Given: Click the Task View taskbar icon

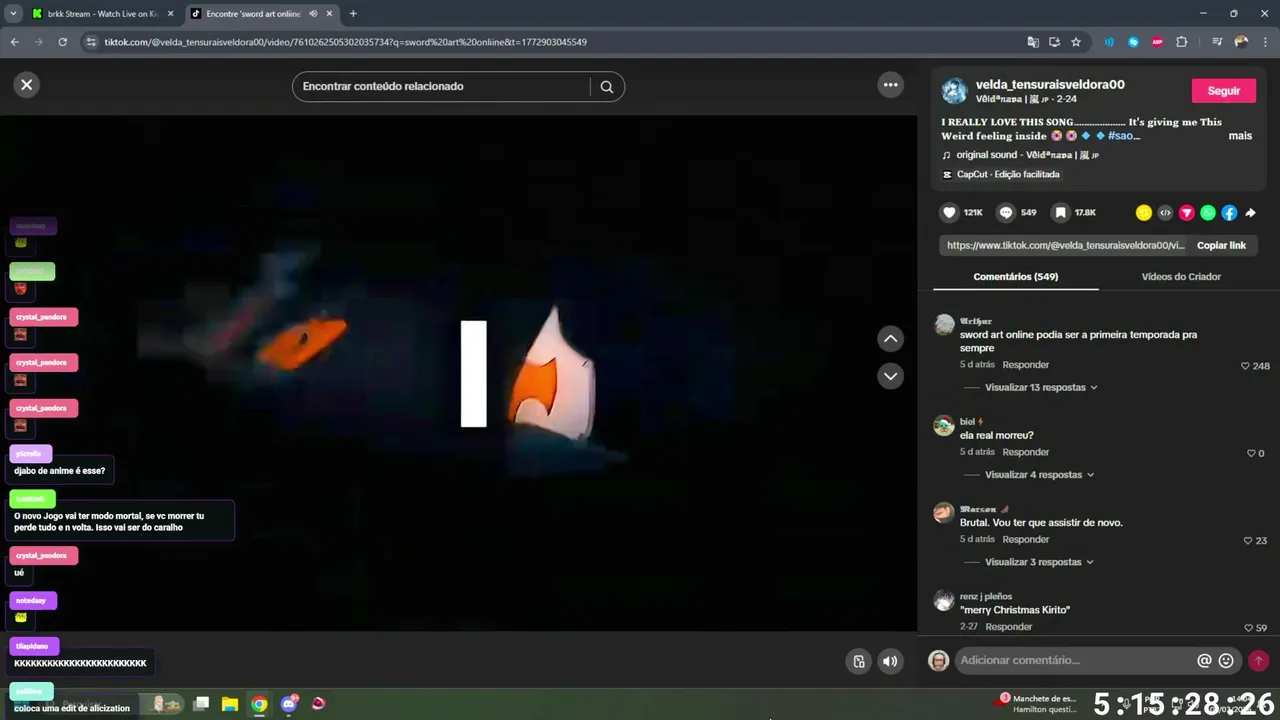Looking at the screenshot, I should point(200,704).
